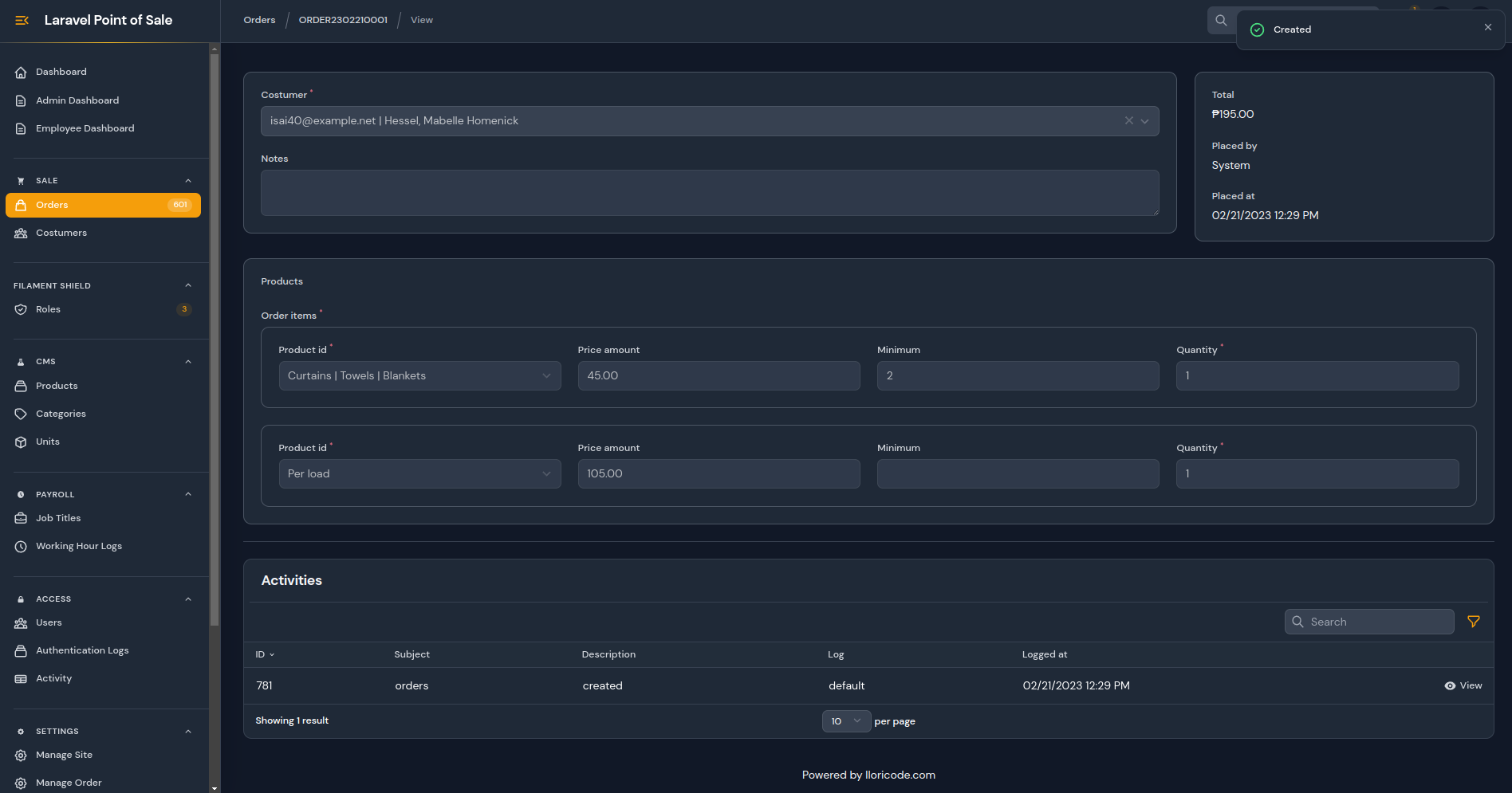Click the Quantity field of Curtains item

1317,375
